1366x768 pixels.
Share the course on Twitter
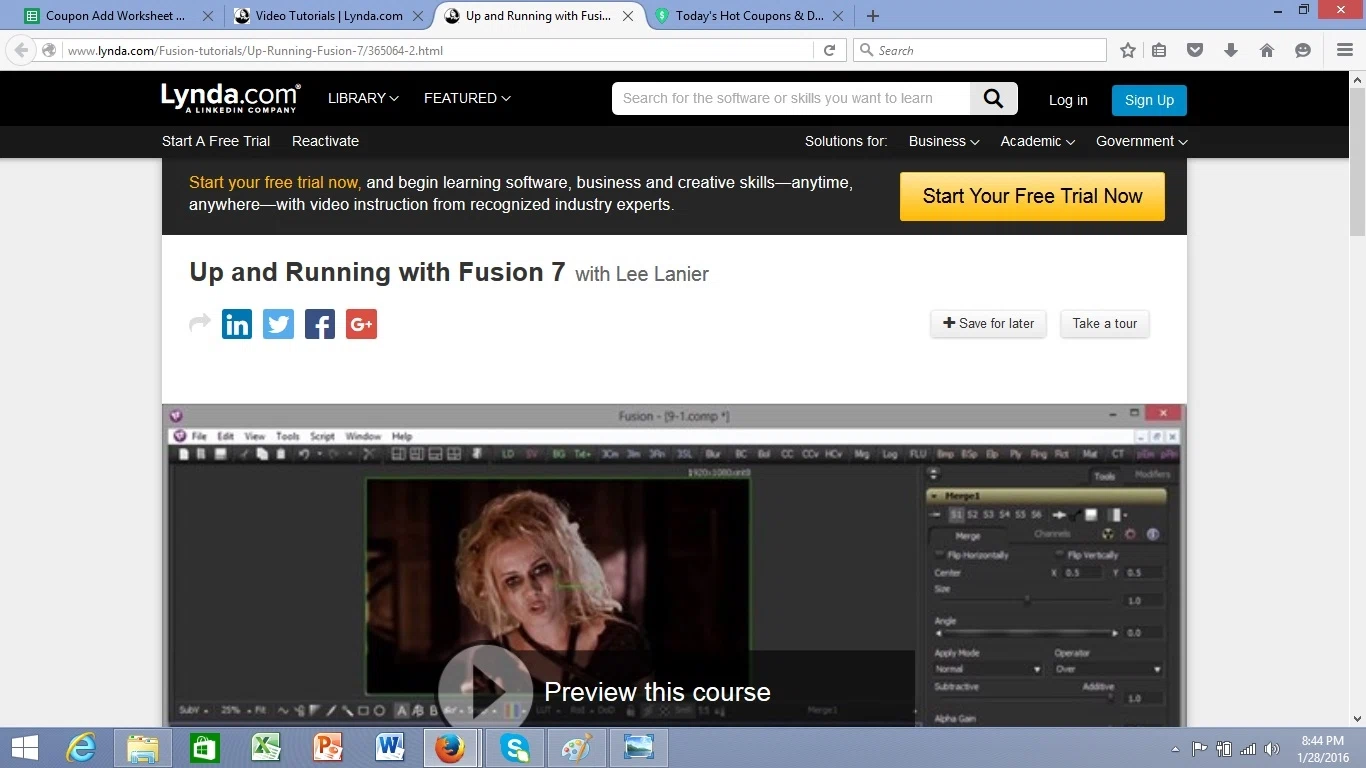(x=278, y=324)
